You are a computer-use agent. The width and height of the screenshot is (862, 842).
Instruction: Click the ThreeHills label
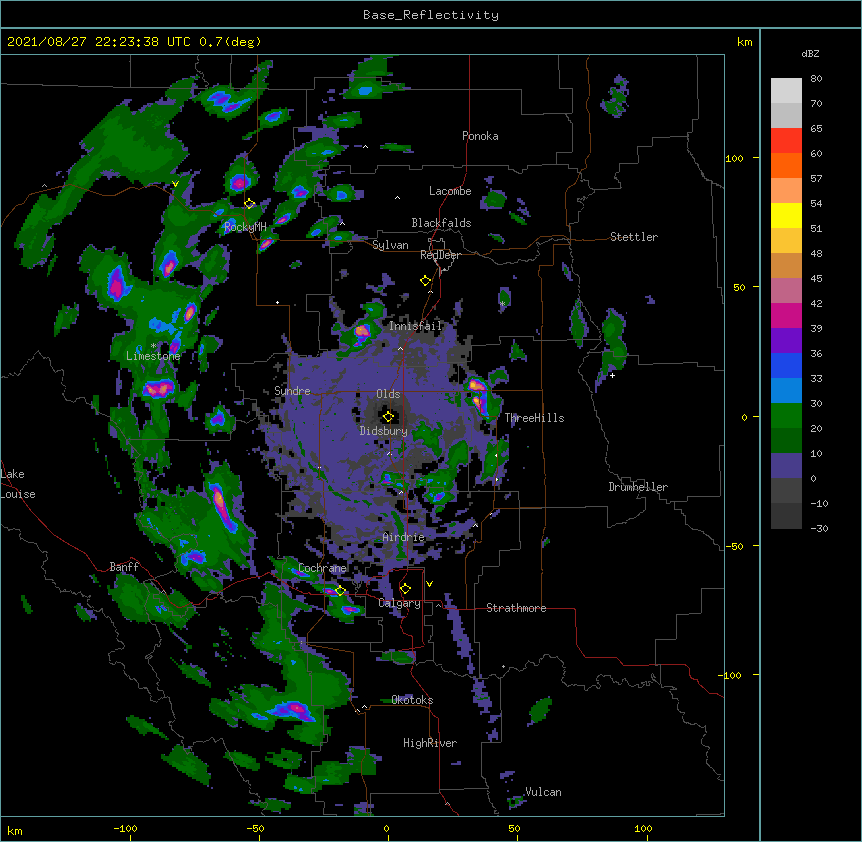534,418
